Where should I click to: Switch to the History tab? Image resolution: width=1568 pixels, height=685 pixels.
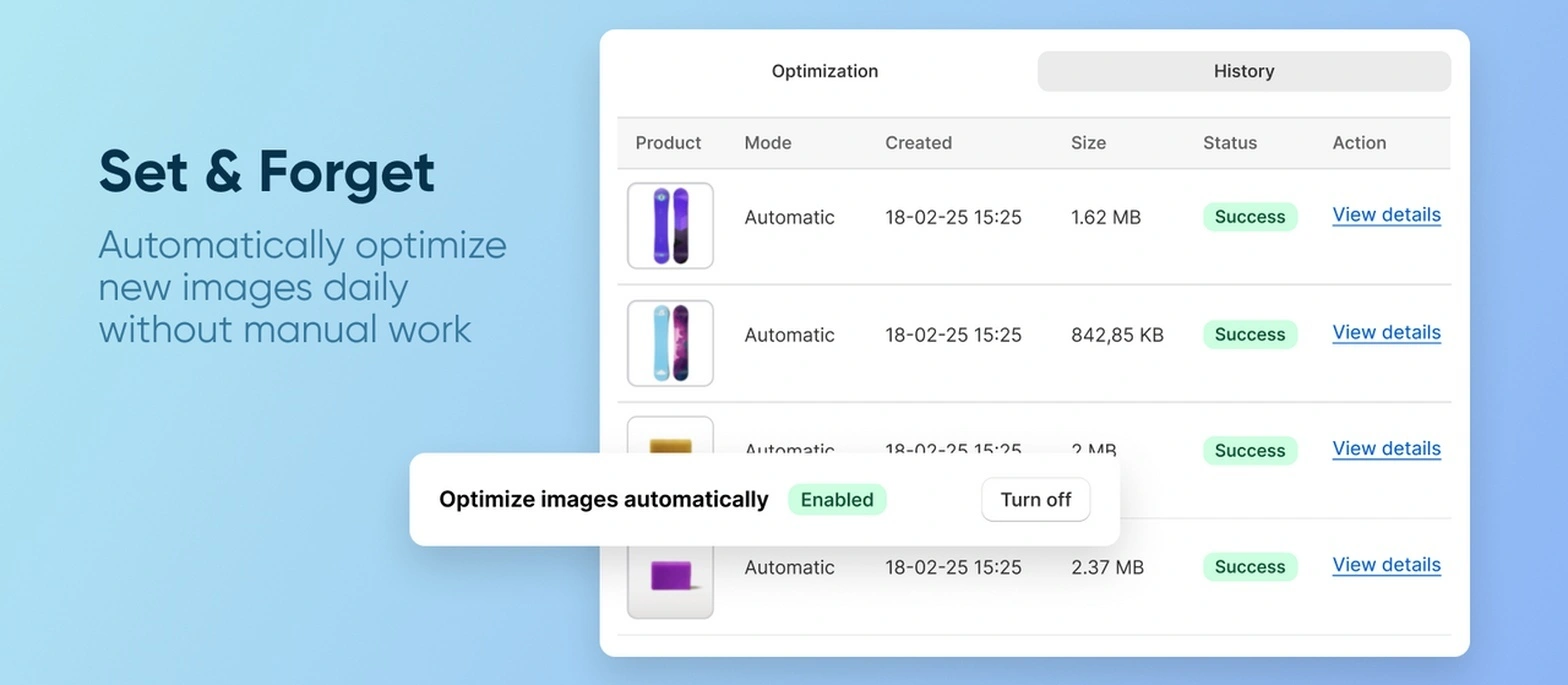[1243, 72]
